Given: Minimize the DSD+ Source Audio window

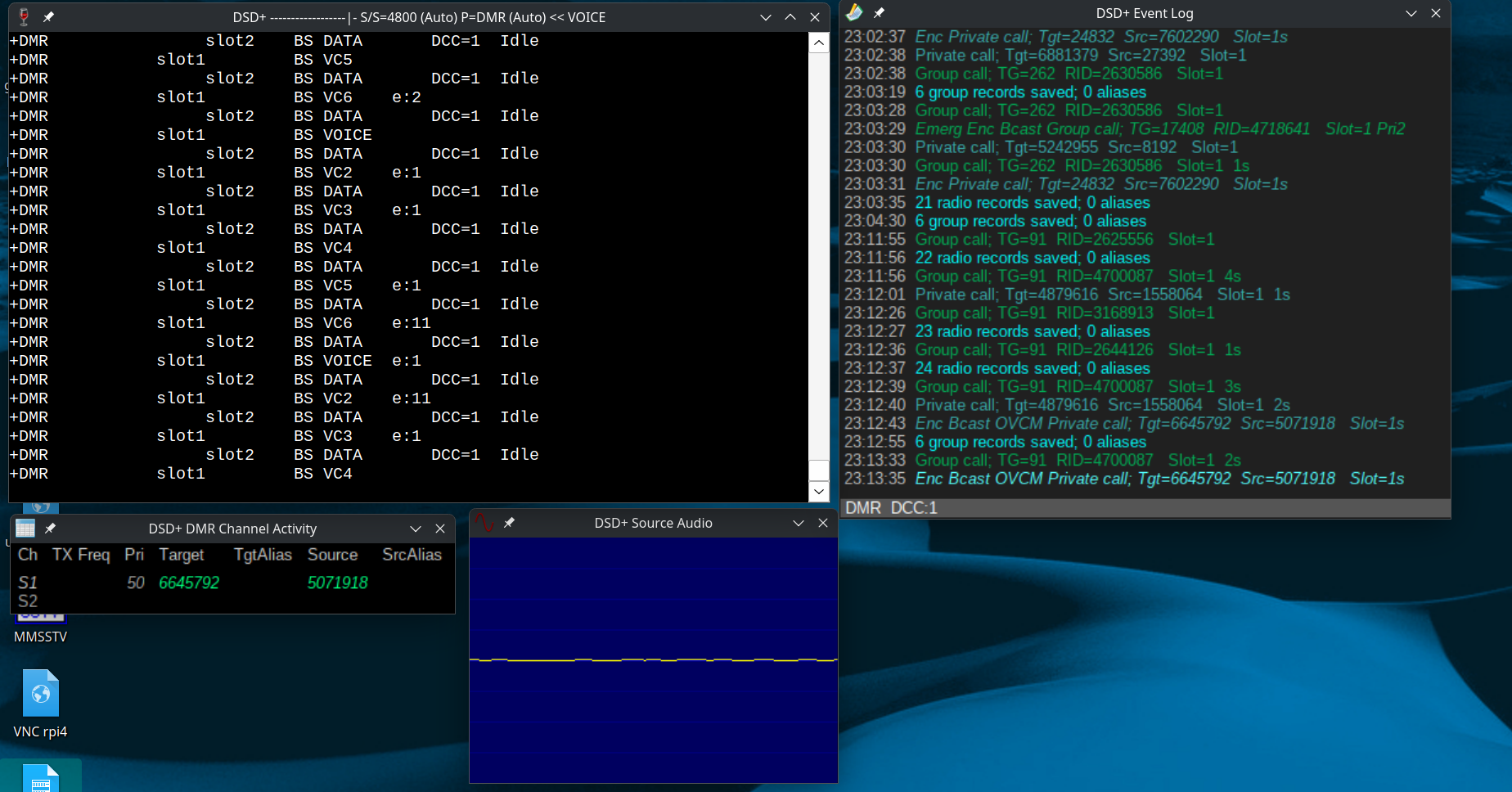Looking at the screenshot, I should tap(799, 523).
